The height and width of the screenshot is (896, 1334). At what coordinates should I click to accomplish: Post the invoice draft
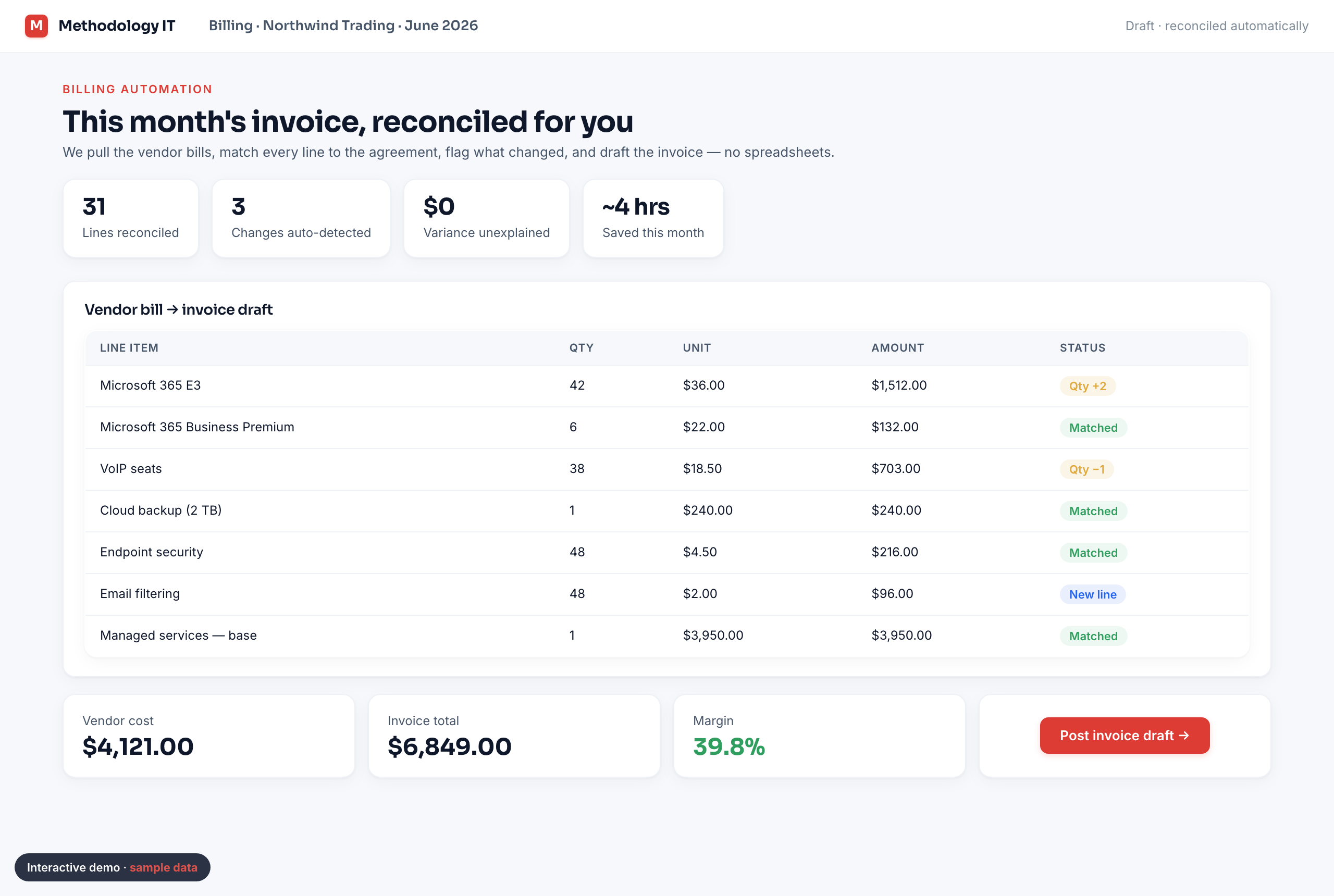[1124, 736]
